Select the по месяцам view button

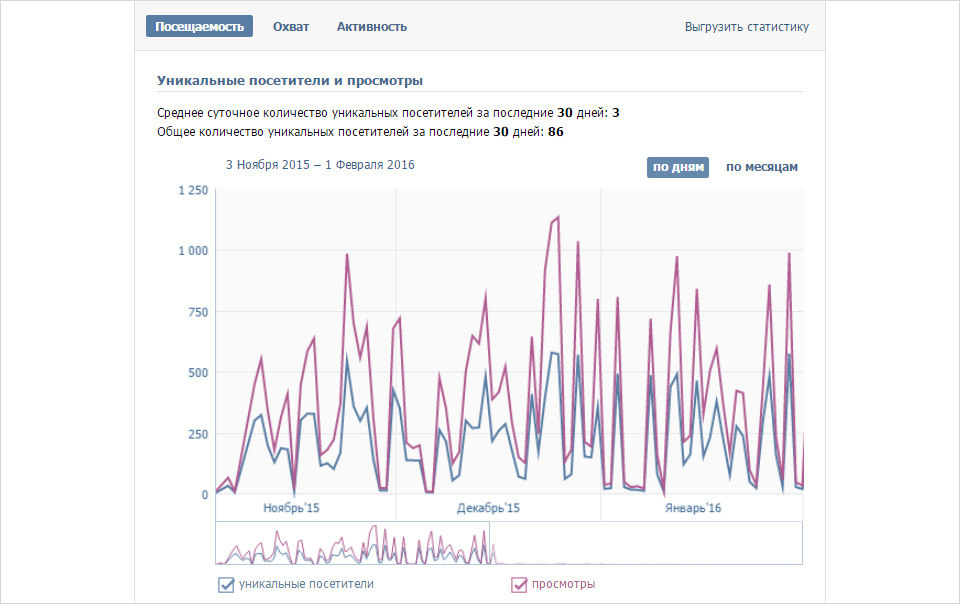point(762,167)
